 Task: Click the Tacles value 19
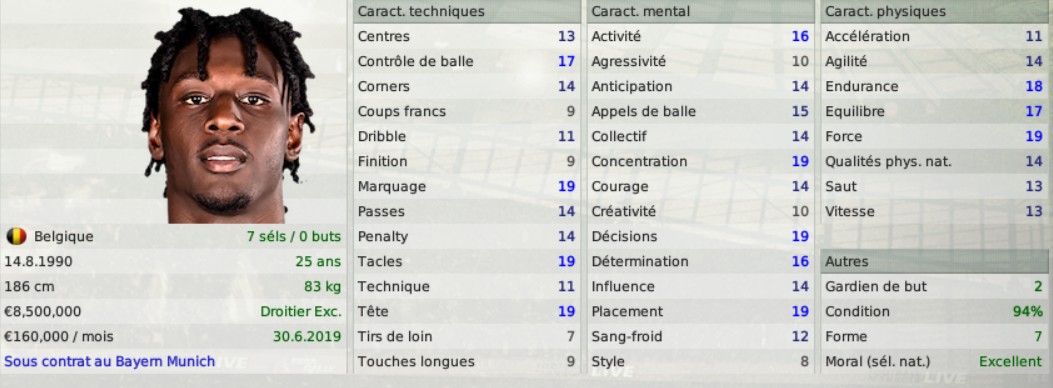click(x=566, y=261)
